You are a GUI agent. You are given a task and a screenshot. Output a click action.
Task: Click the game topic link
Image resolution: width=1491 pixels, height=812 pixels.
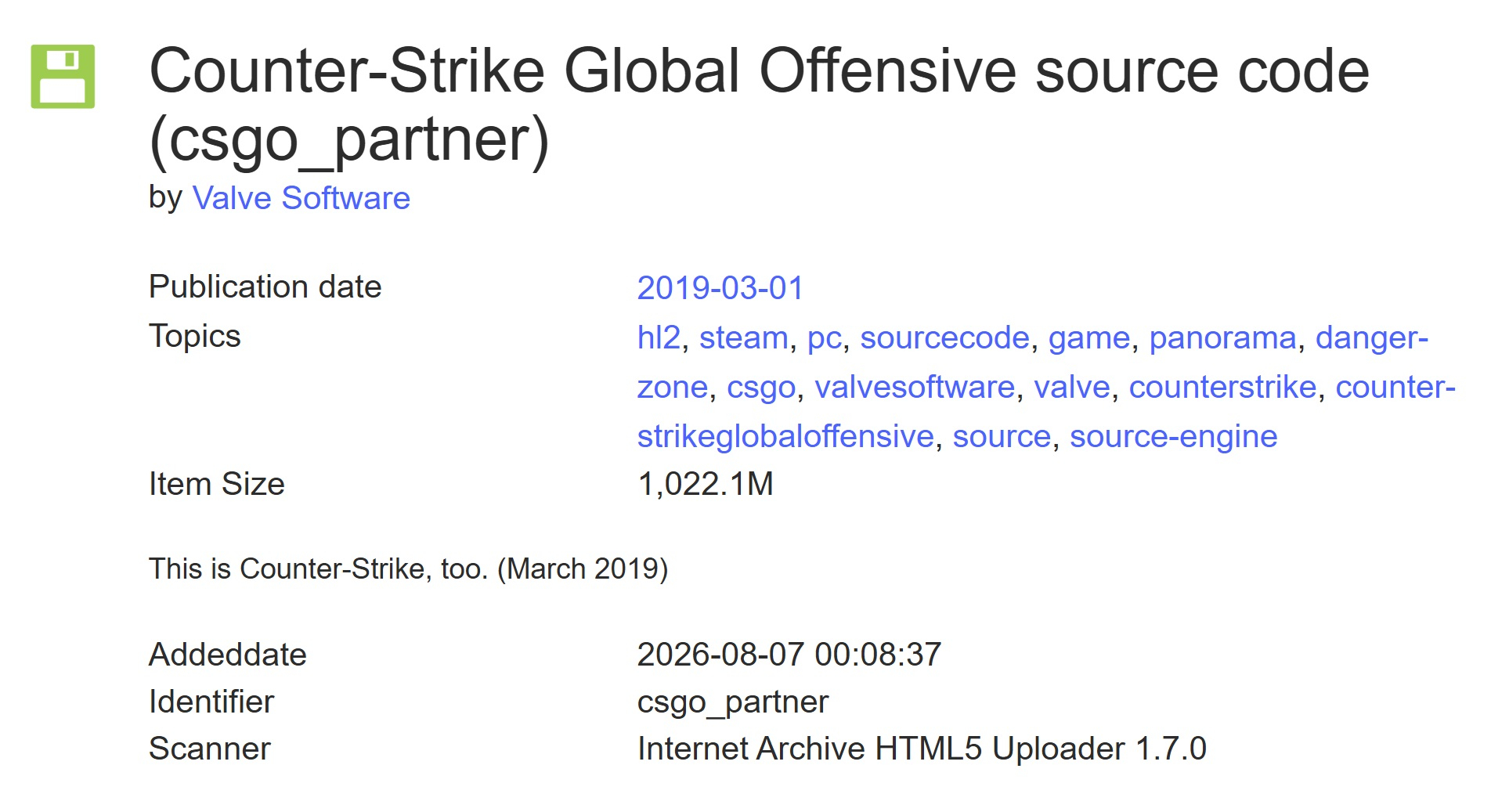[1089, 337]
